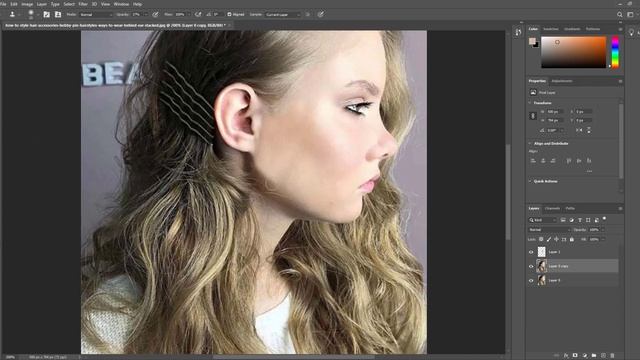Open the workspace switcher icon
The width and height of the screenshot is (640, 360).
point(630,14)
